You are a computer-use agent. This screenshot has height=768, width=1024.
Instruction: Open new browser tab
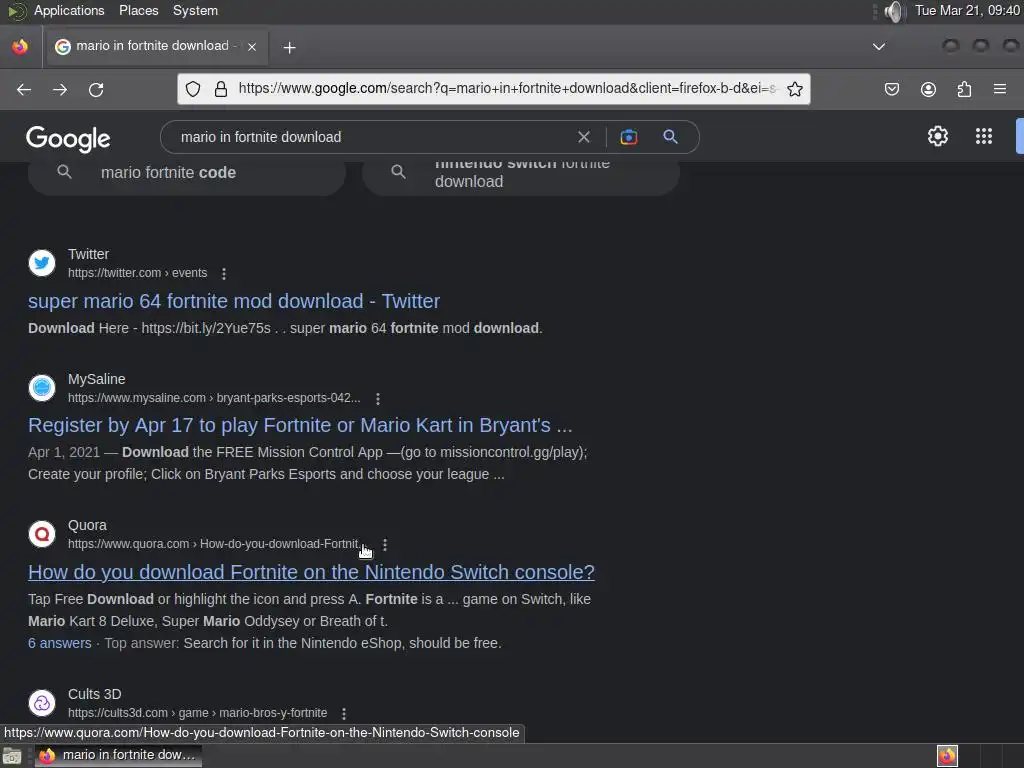[289, 48]
